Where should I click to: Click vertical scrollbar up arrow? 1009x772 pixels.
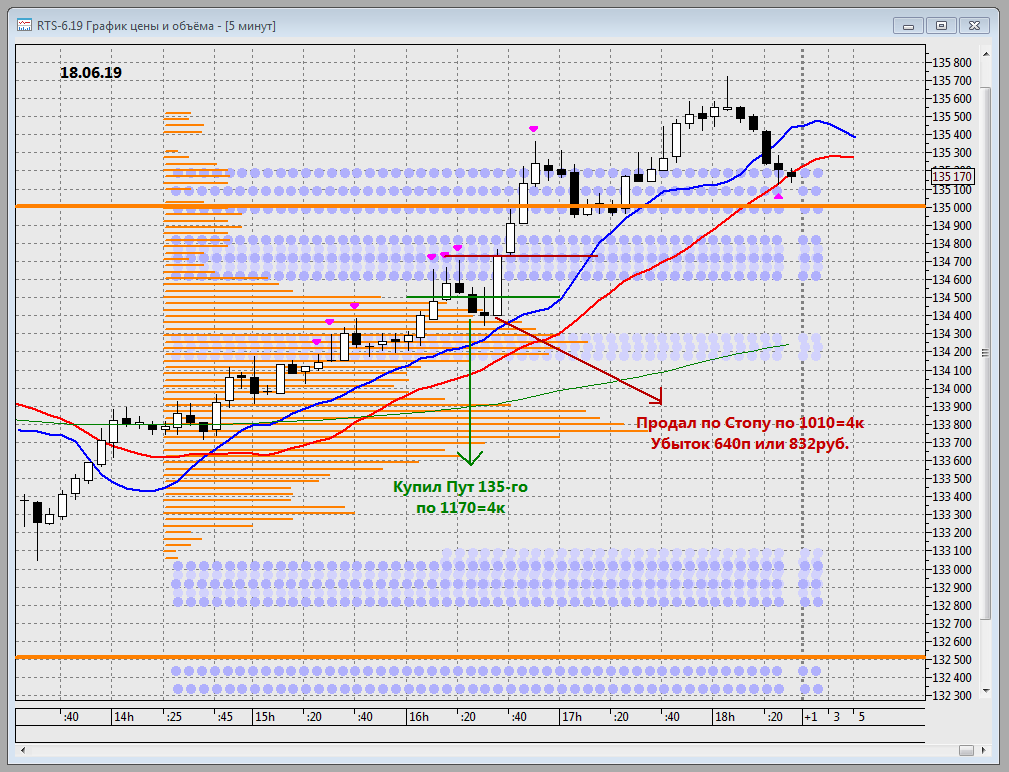coord(985,56)
